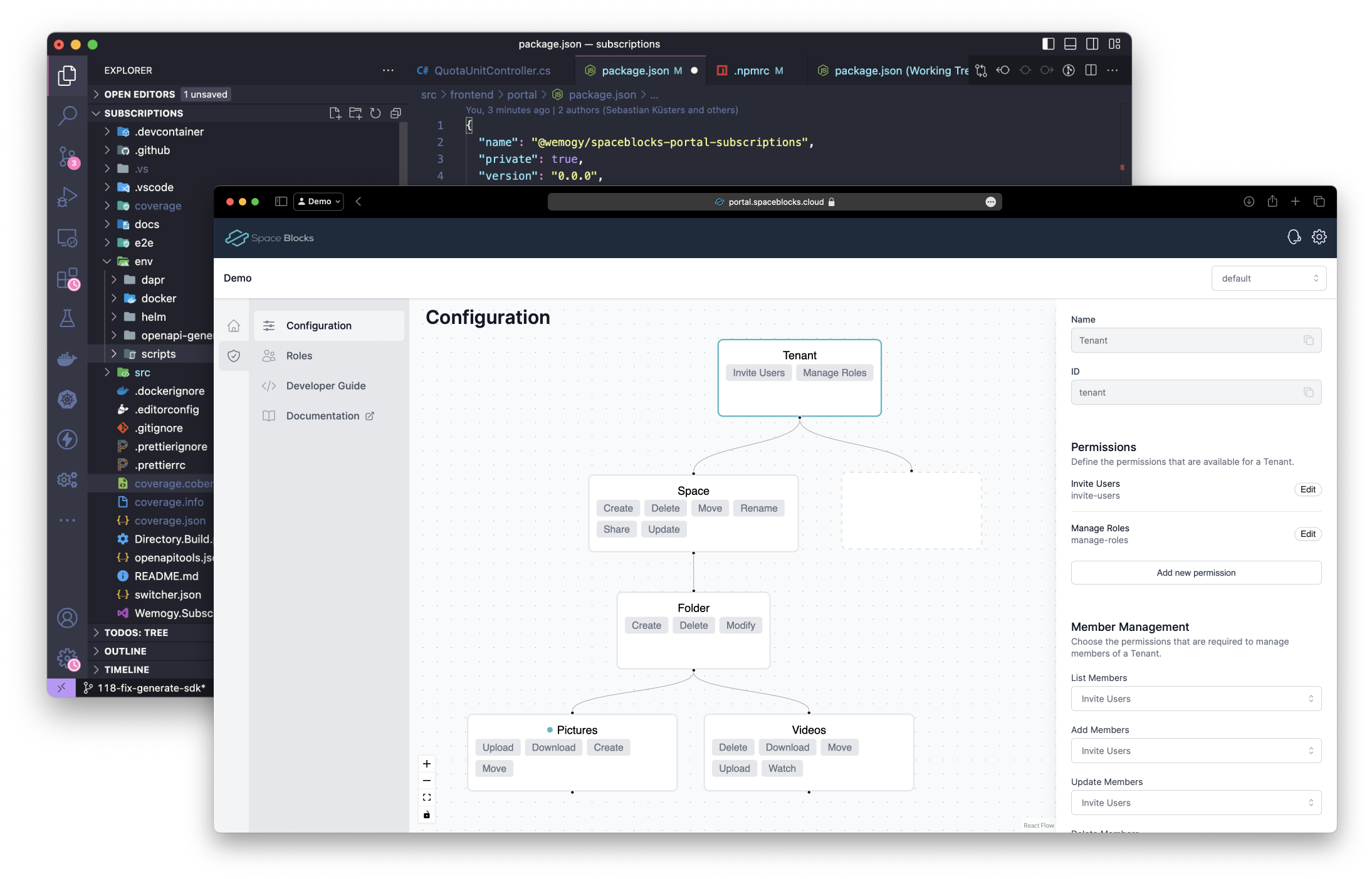Zoom in using the plus control

pyautogui.click(x=426, y=764)
